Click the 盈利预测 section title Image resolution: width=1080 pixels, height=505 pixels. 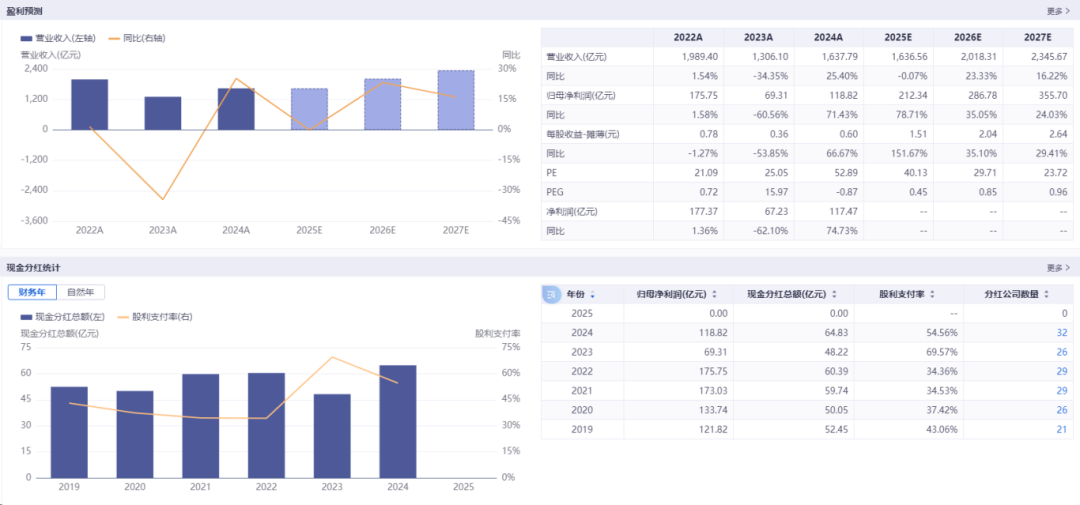(x=22, y=10)
